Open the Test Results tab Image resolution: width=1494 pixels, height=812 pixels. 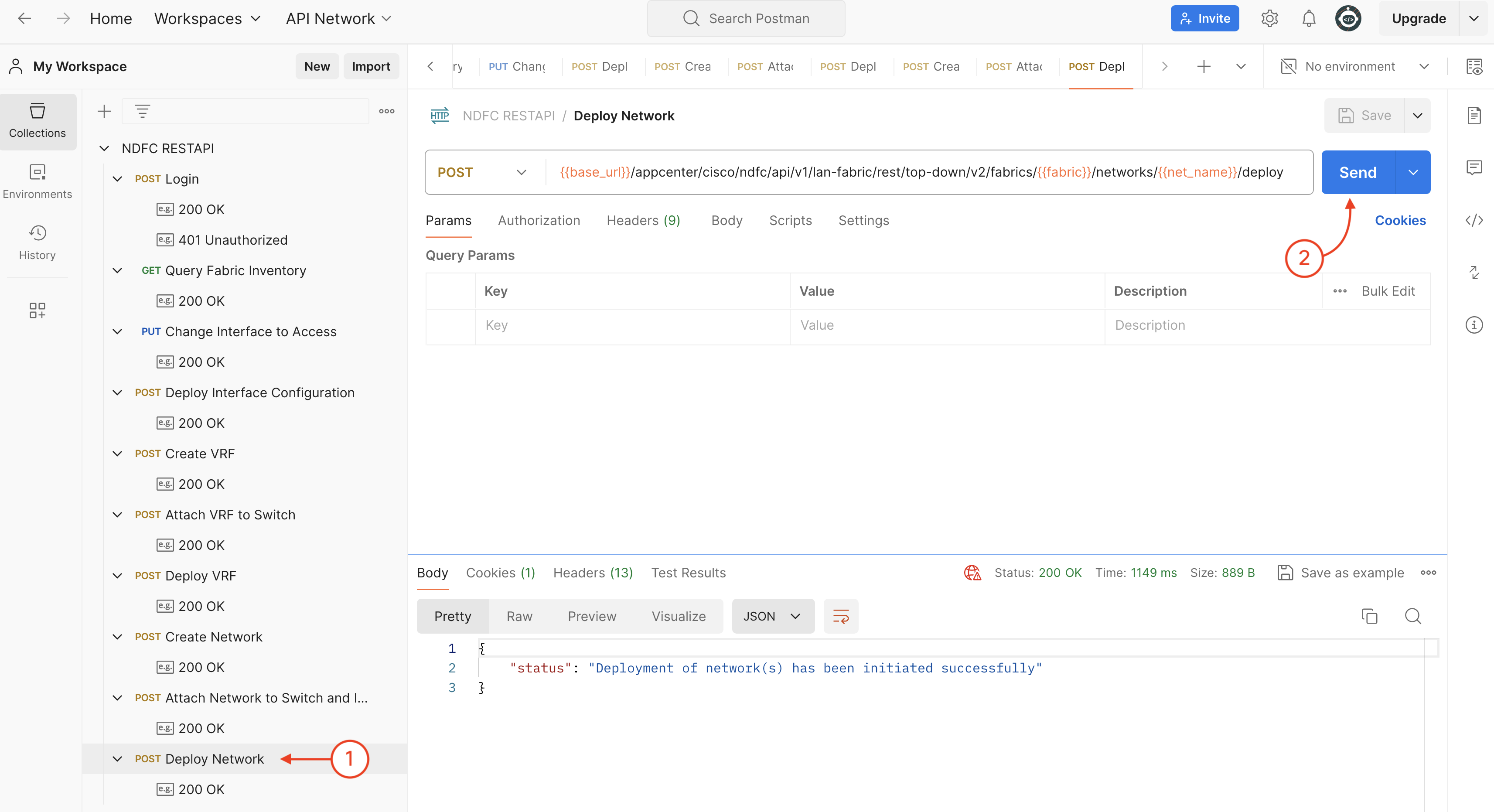[x=689, y=573]
